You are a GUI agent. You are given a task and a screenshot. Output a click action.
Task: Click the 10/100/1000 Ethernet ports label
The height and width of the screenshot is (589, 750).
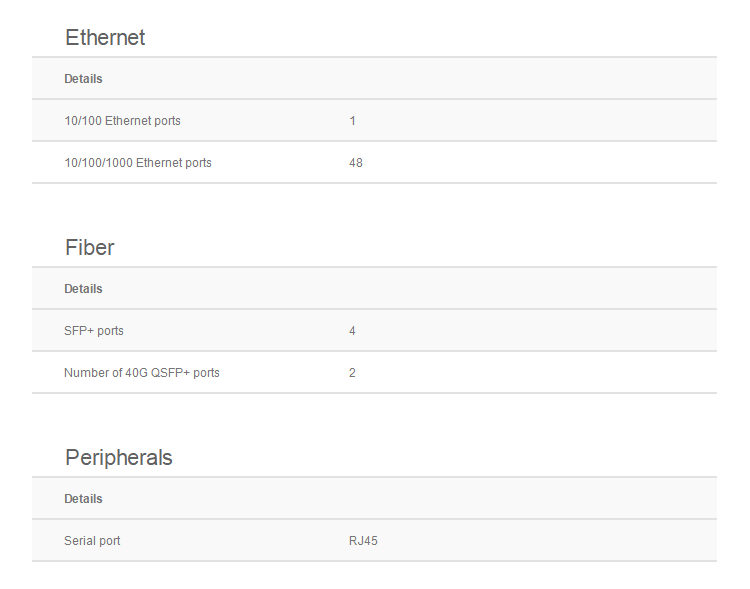pyautogui.click(x=138, y=163)
